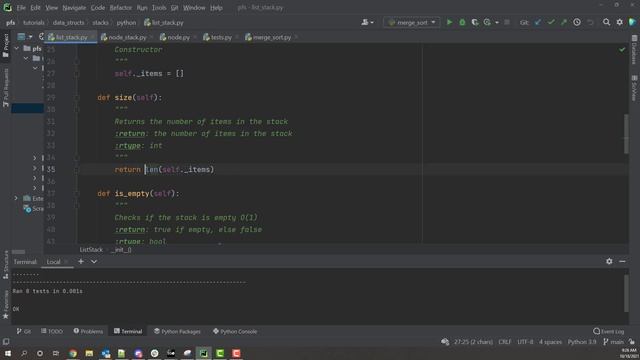This screenshot has height=360, width=640.
Task: Open the merge_sort run configuration dropdown
Action: click(412, 22)
